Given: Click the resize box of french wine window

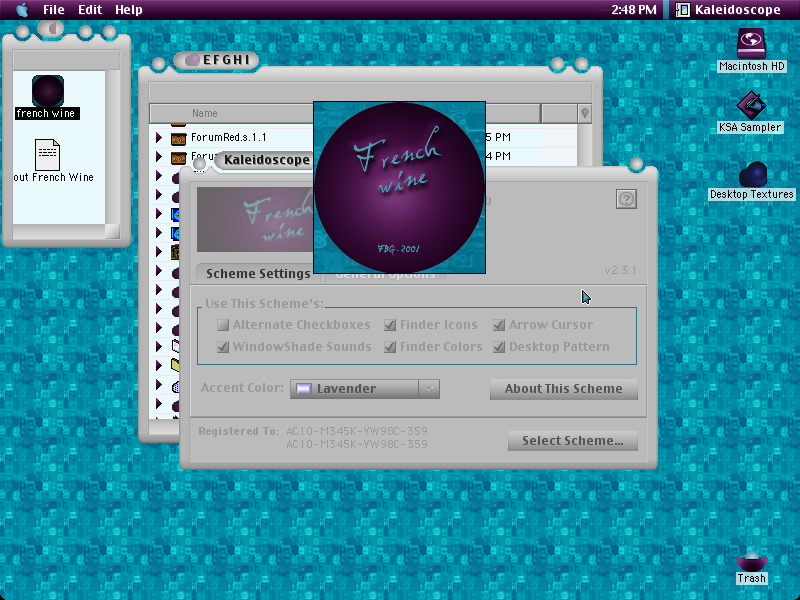Looking at the screenshot, I should pos(112,231).
